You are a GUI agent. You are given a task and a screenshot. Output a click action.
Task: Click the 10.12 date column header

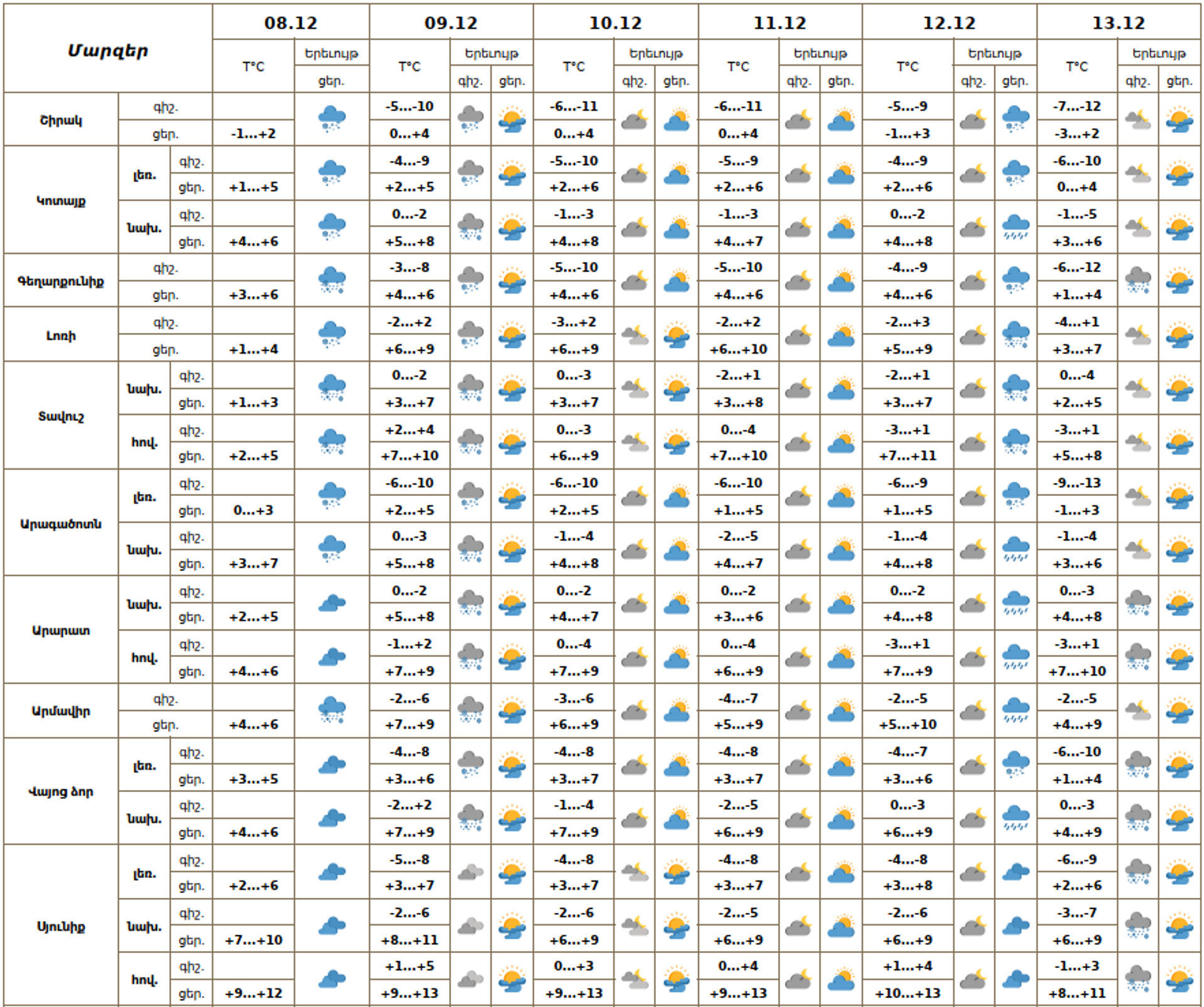point(615,23)
